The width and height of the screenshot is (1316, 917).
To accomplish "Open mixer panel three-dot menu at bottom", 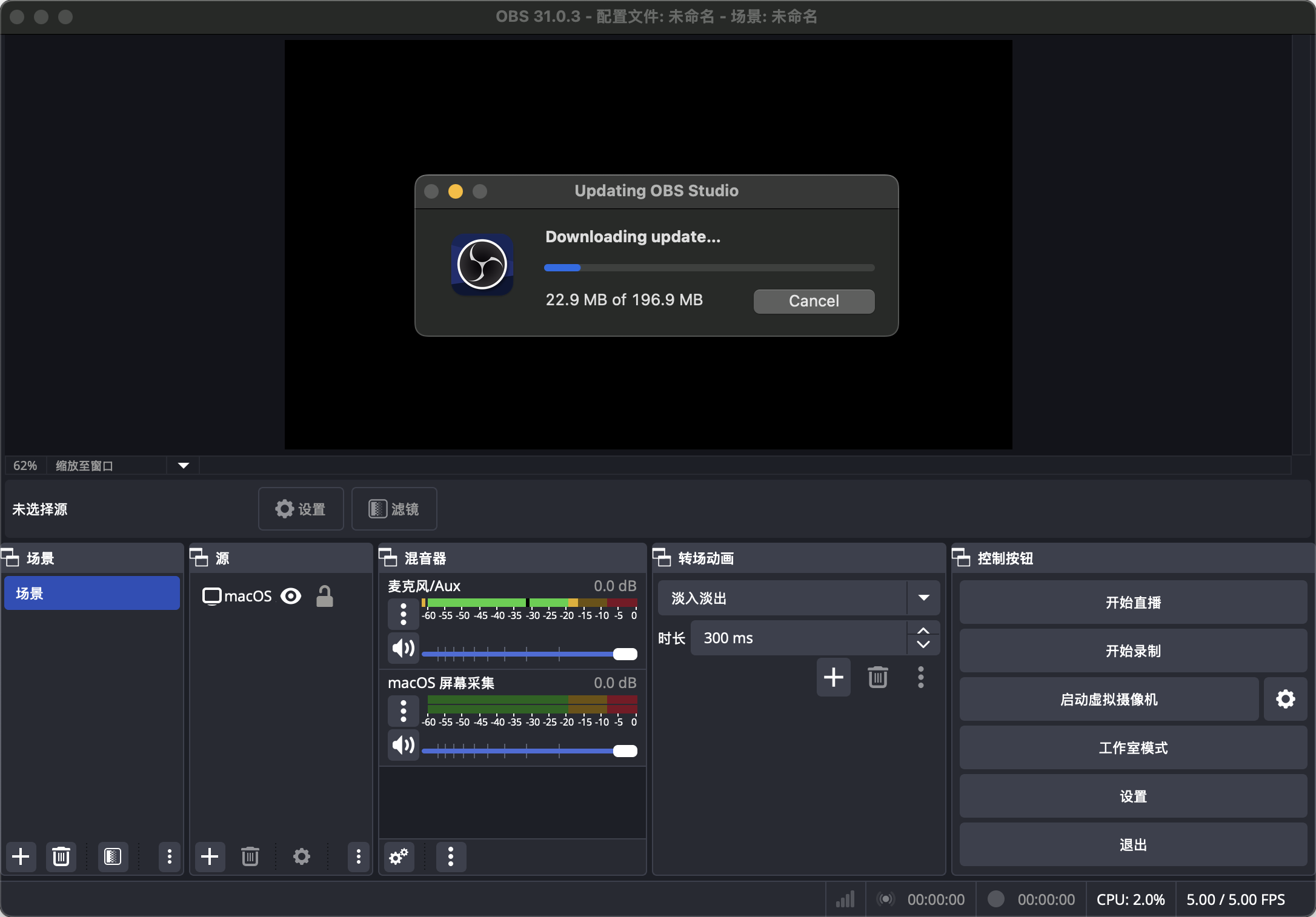I will 451,856.
